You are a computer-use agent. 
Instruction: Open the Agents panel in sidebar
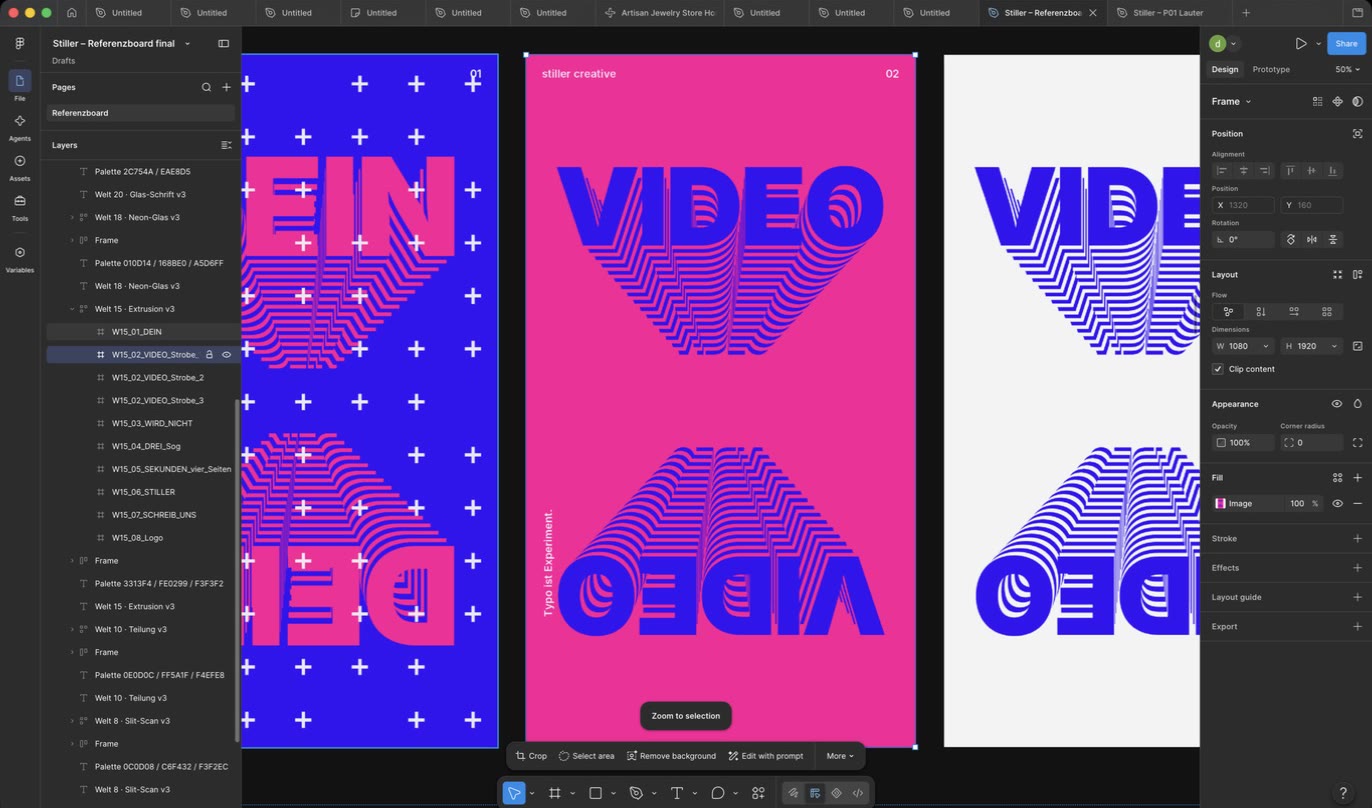(x=19, y=126)
